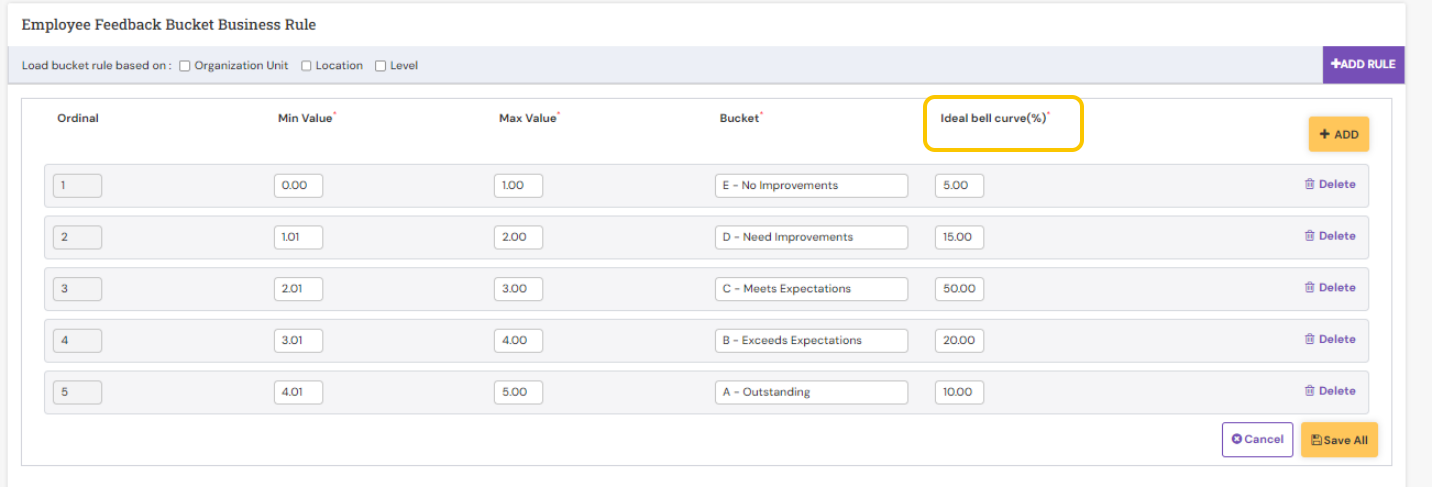This screenshot has height=487, width=1432.
Task: Click the Cancel button
Action: [1257, 439]
